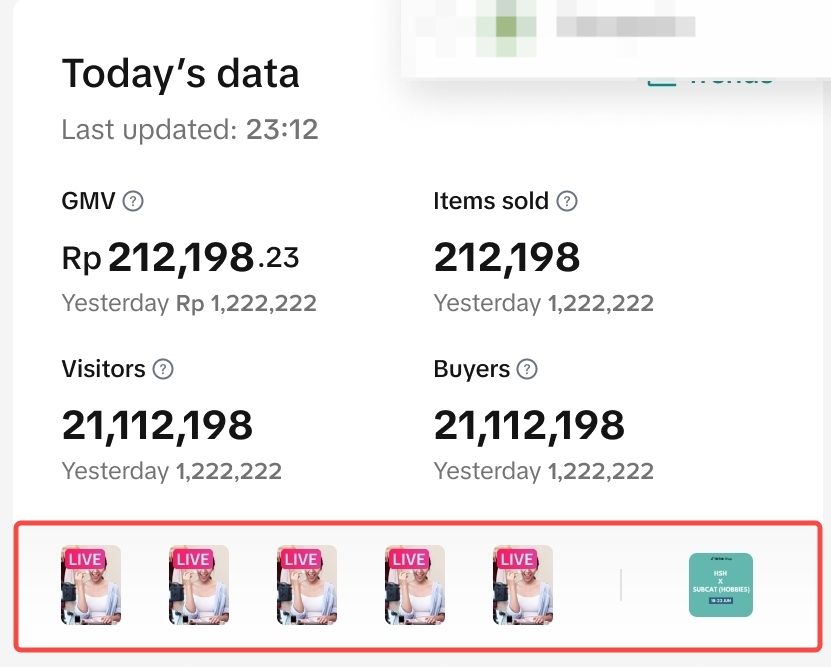Screen dimensions: 831x667
Task: Click the blurred green icon in top popup
Action: 507,27
